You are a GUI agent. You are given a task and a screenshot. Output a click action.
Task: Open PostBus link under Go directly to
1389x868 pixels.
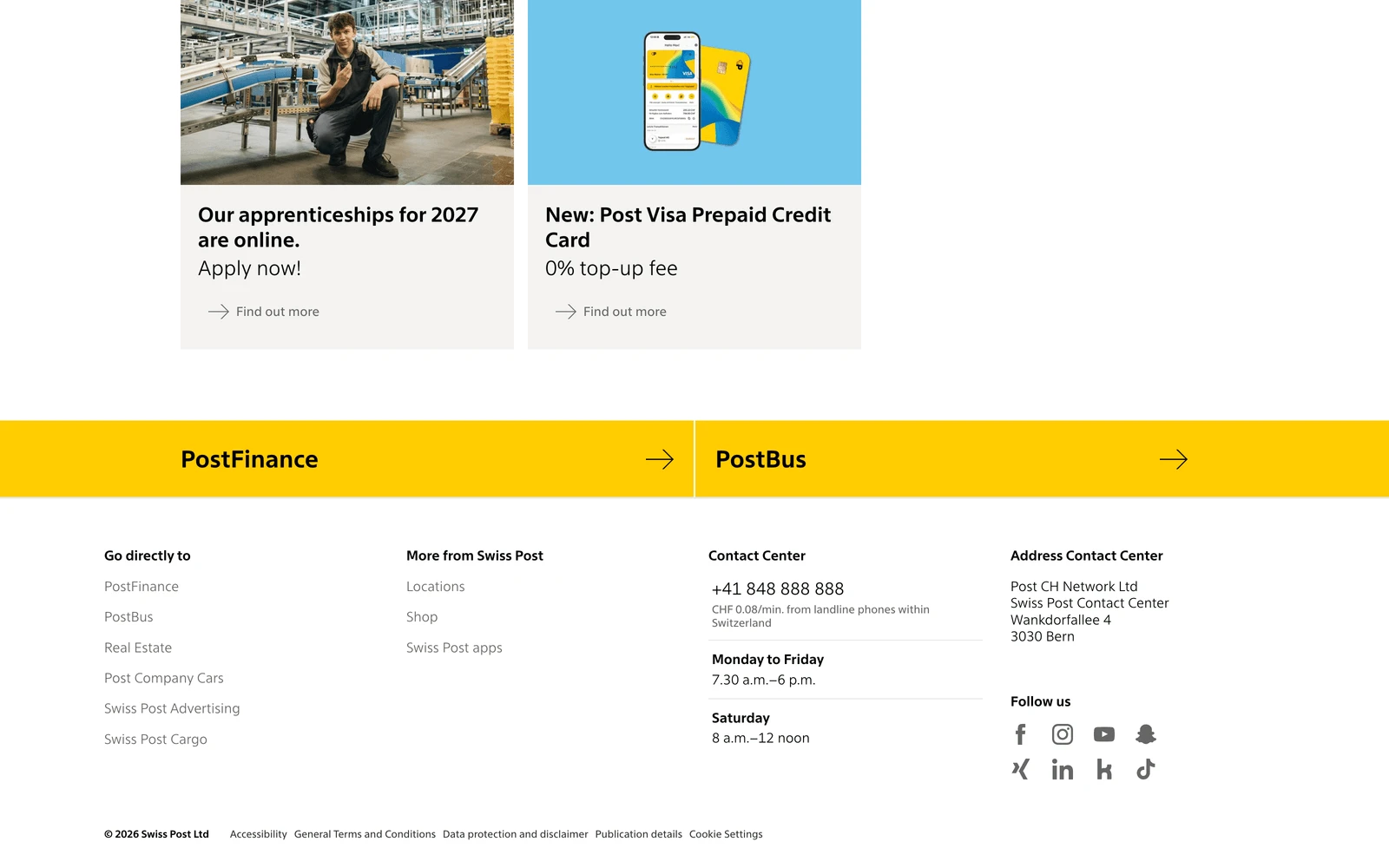click(128, 617)
